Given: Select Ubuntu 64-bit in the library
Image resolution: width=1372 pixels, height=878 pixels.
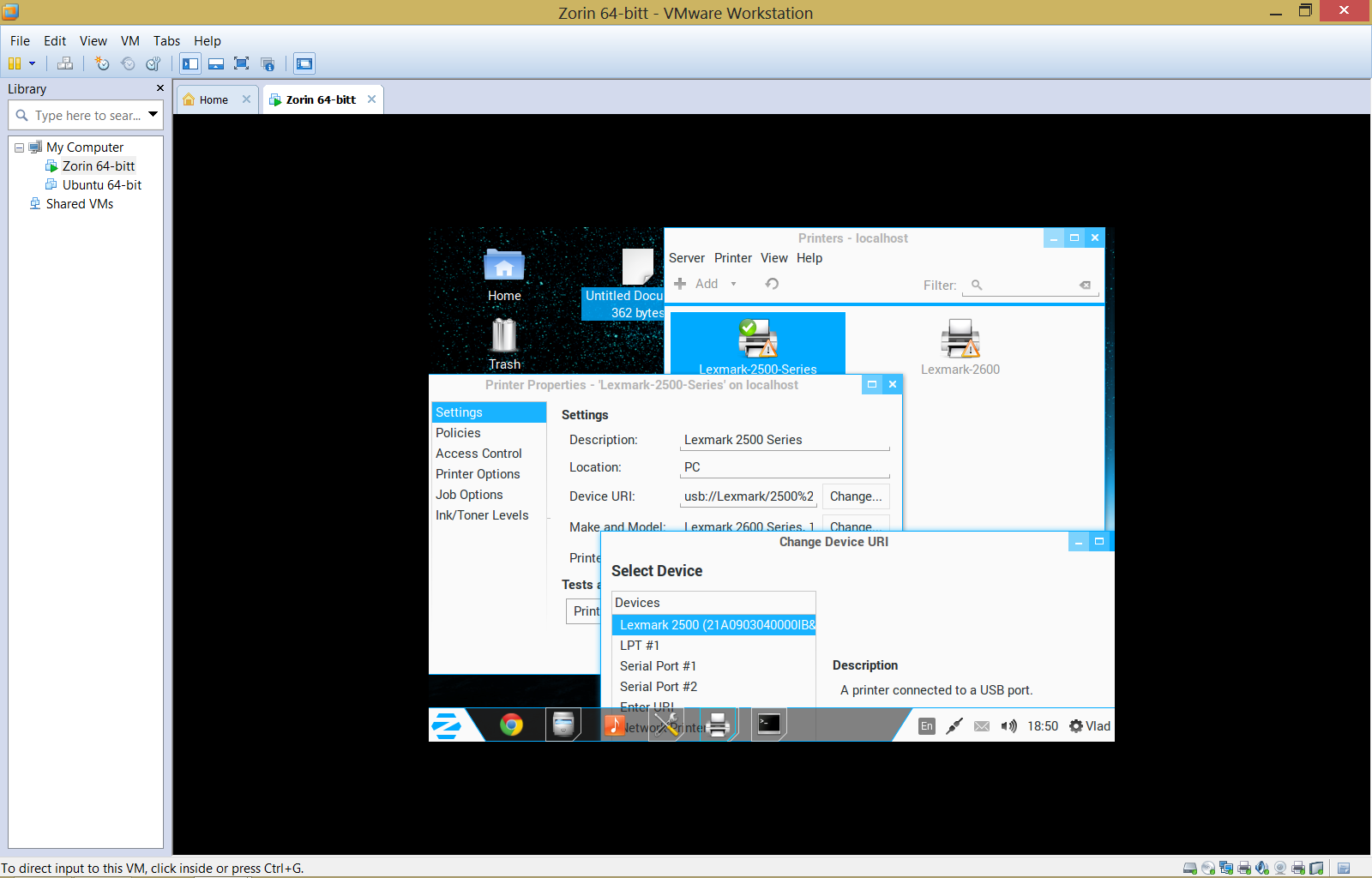Looking at the screenshot, I should click(101, 185).
